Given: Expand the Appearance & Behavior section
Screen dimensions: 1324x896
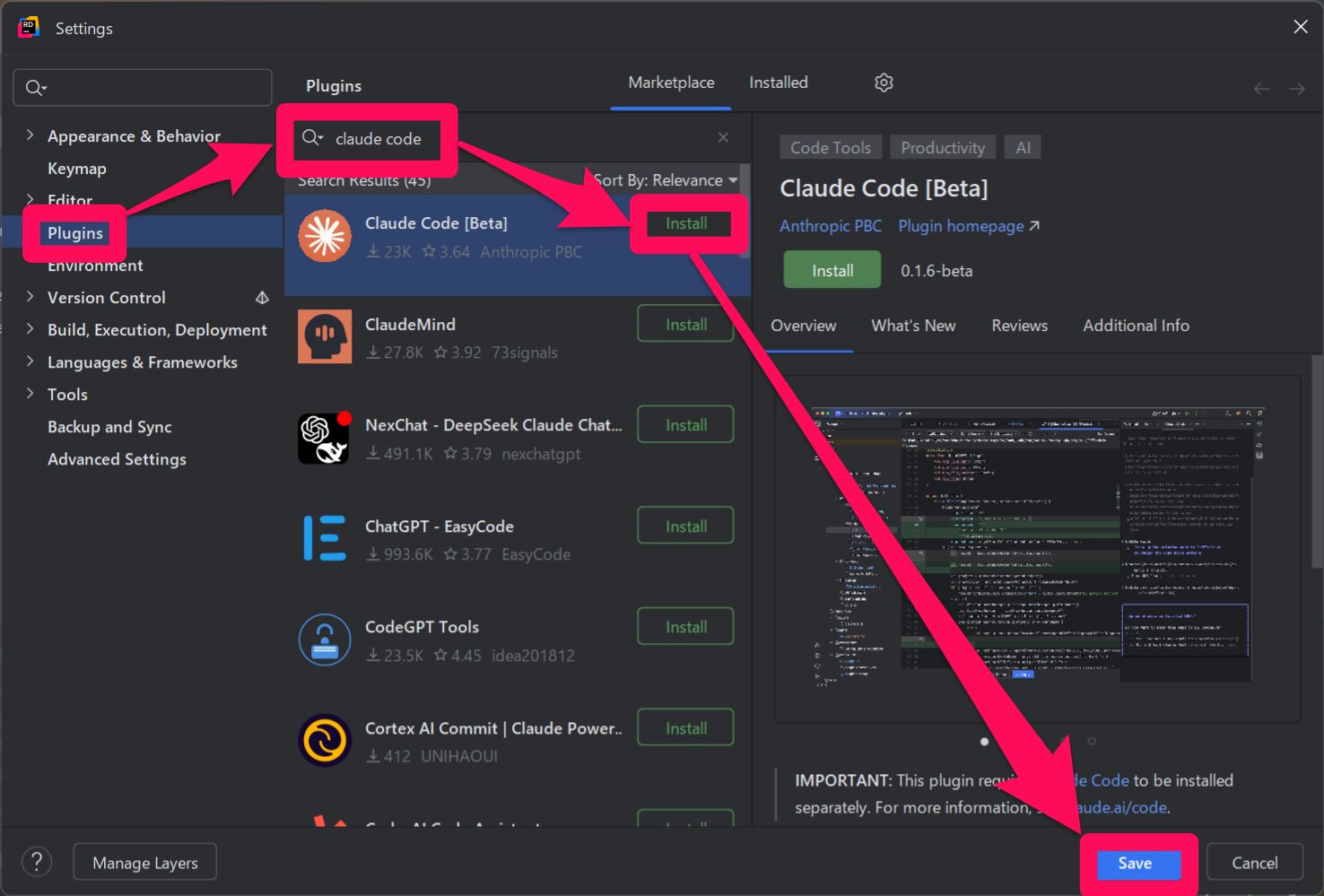Looking at the screenshot, I should coord(30,135).
